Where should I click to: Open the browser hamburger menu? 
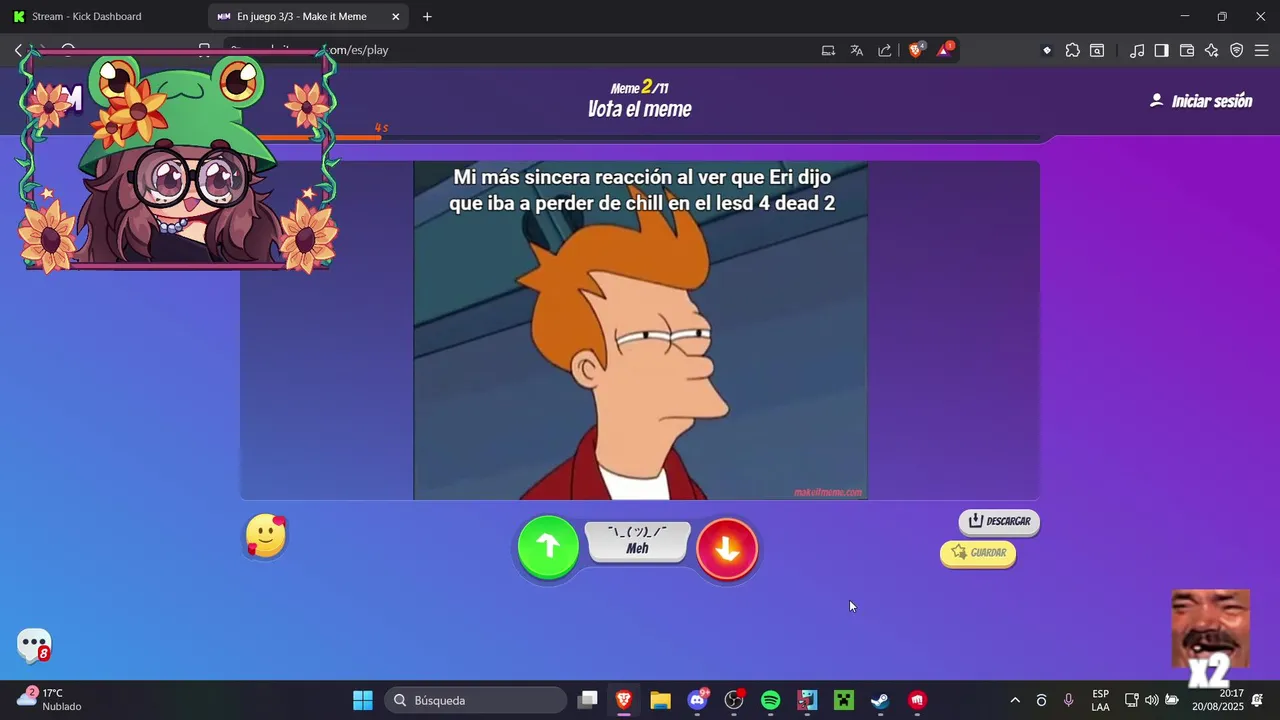click(x=1261, y=50)
